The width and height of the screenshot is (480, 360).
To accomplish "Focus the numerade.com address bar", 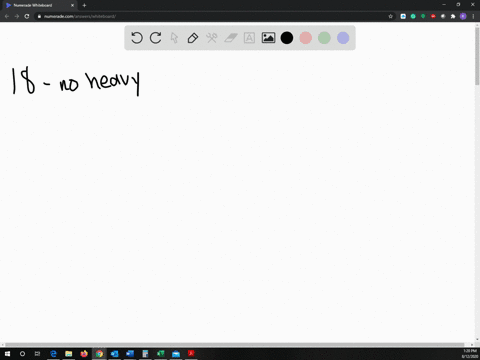I will (x=213, y=16).
